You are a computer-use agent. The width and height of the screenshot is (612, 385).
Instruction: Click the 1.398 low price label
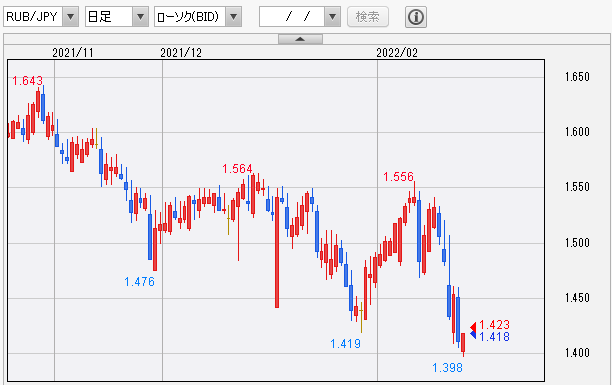[x=447, y=367]
